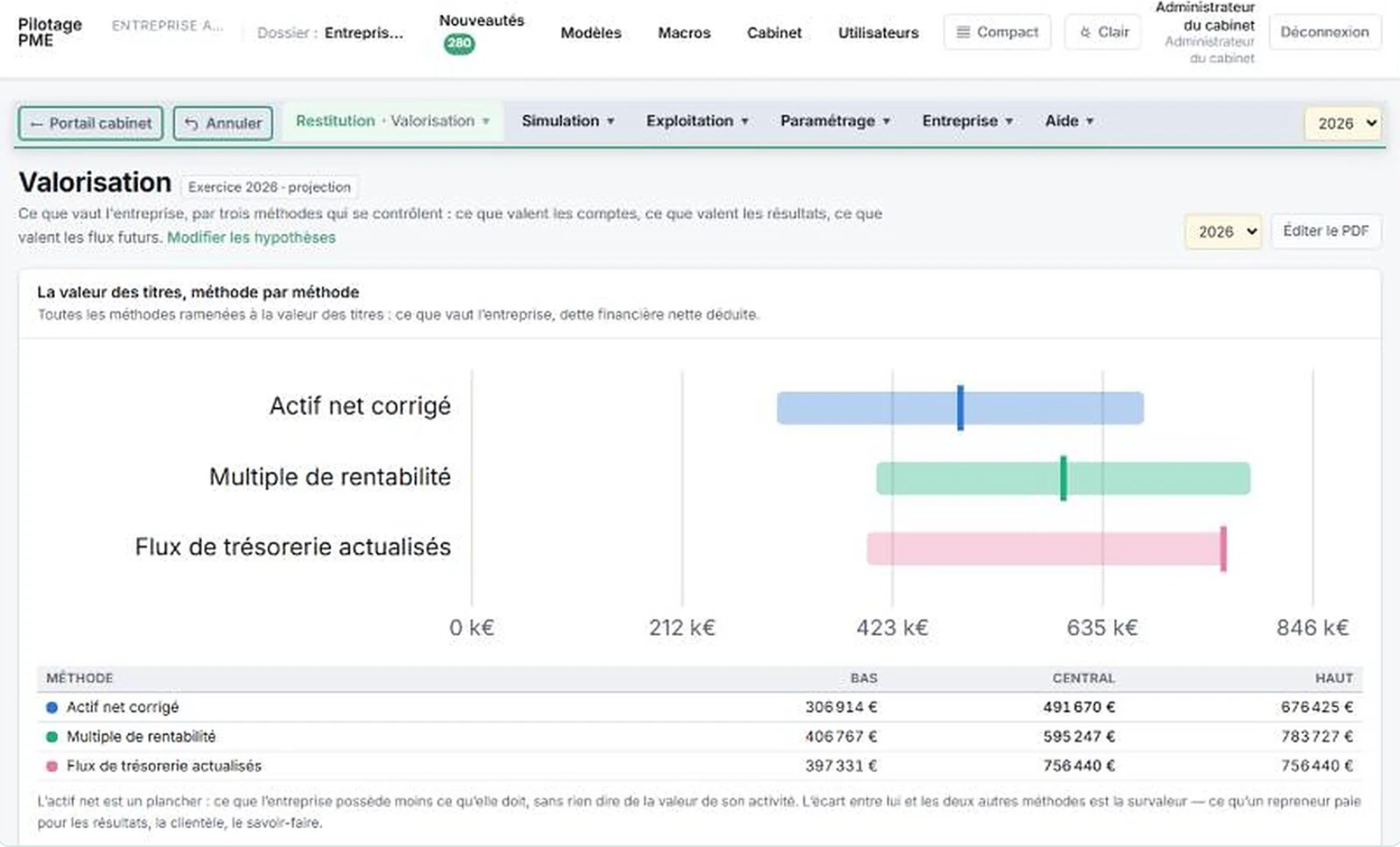1400x847 pixels.
Task: Expand the Entreprise dropdown menu
Action: coord(968,121)
